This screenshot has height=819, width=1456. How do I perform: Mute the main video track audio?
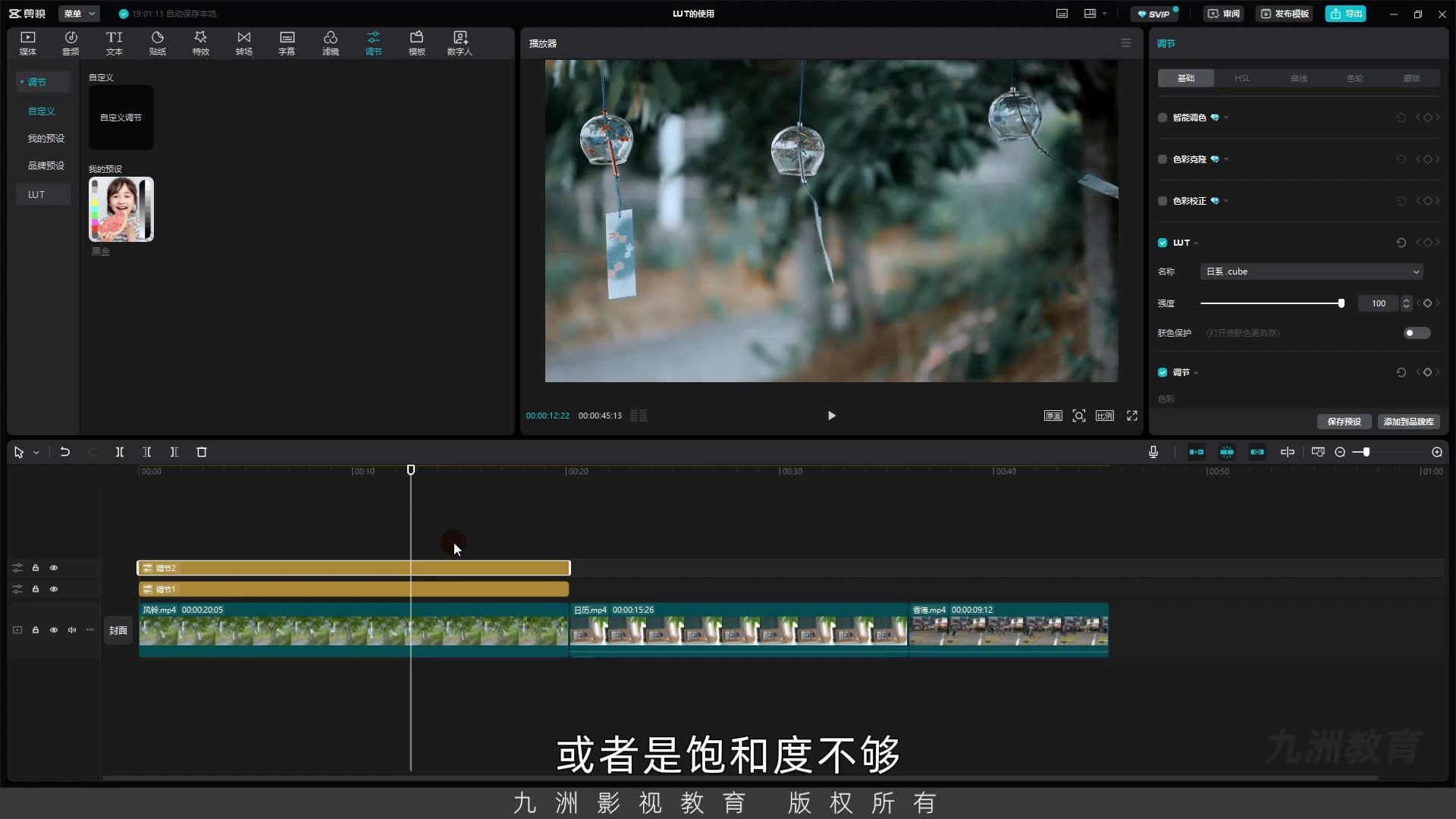click(x=72, y=630)
